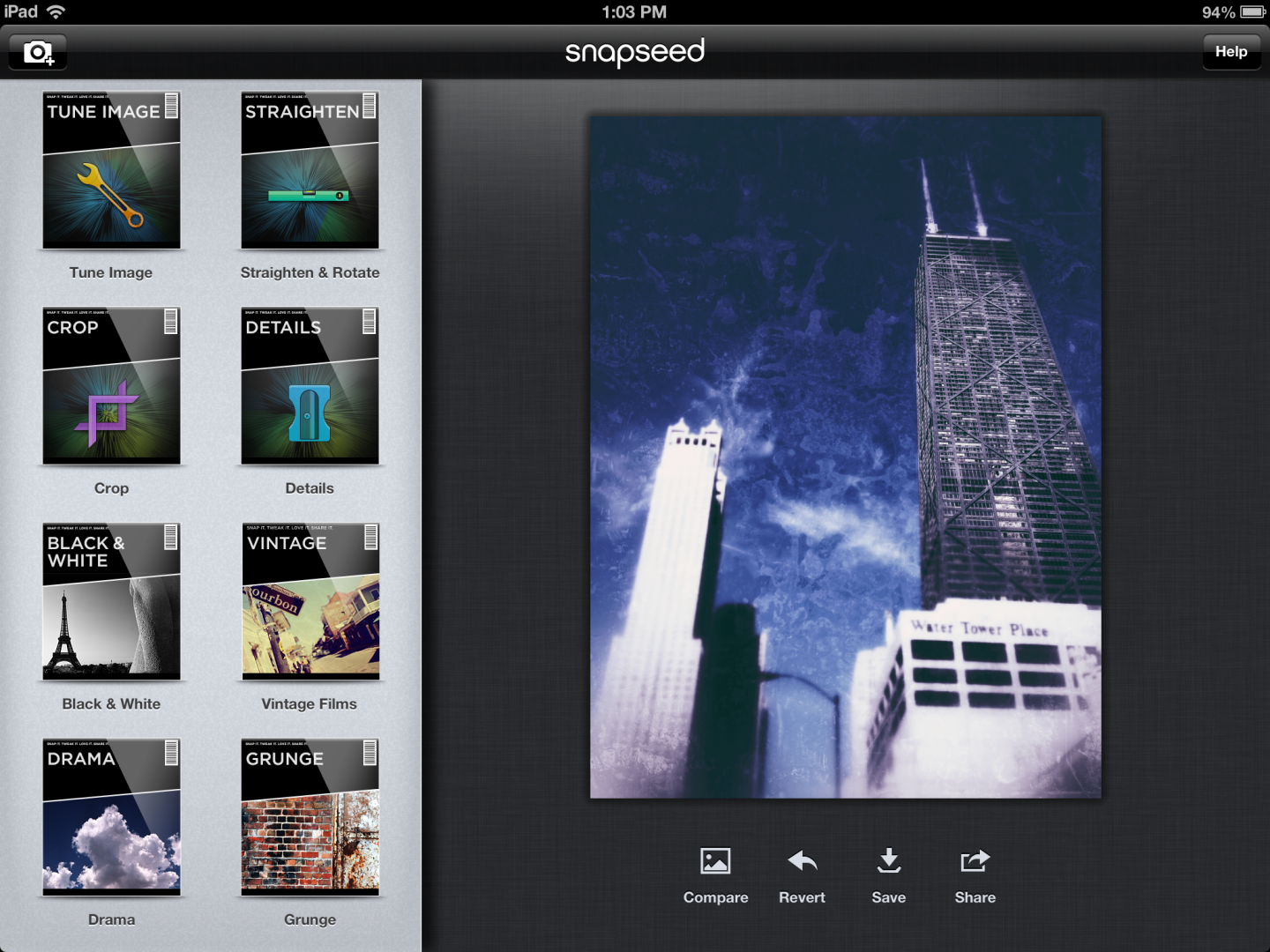1270x952 pixels.
Task: Tap the Compare image icon
Action: coord(715,861)
